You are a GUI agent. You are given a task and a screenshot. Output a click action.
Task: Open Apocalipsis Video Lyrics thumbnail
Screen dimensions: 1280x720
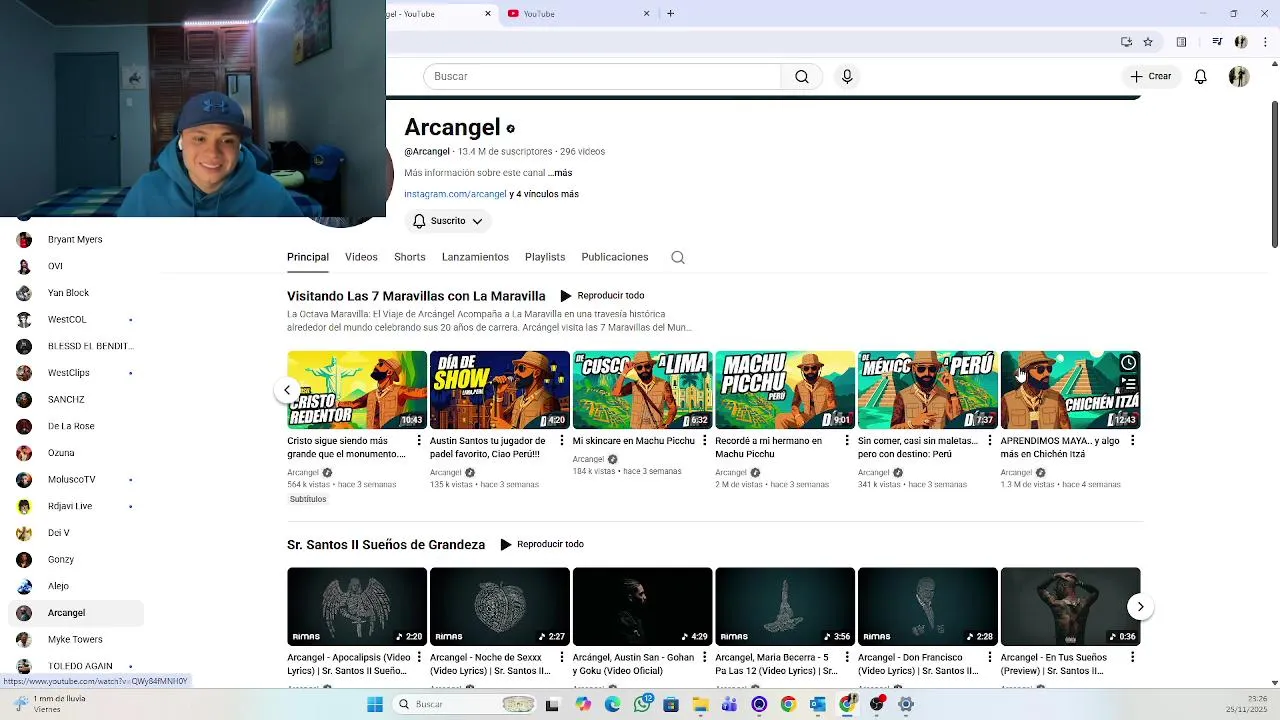point(357,607)
